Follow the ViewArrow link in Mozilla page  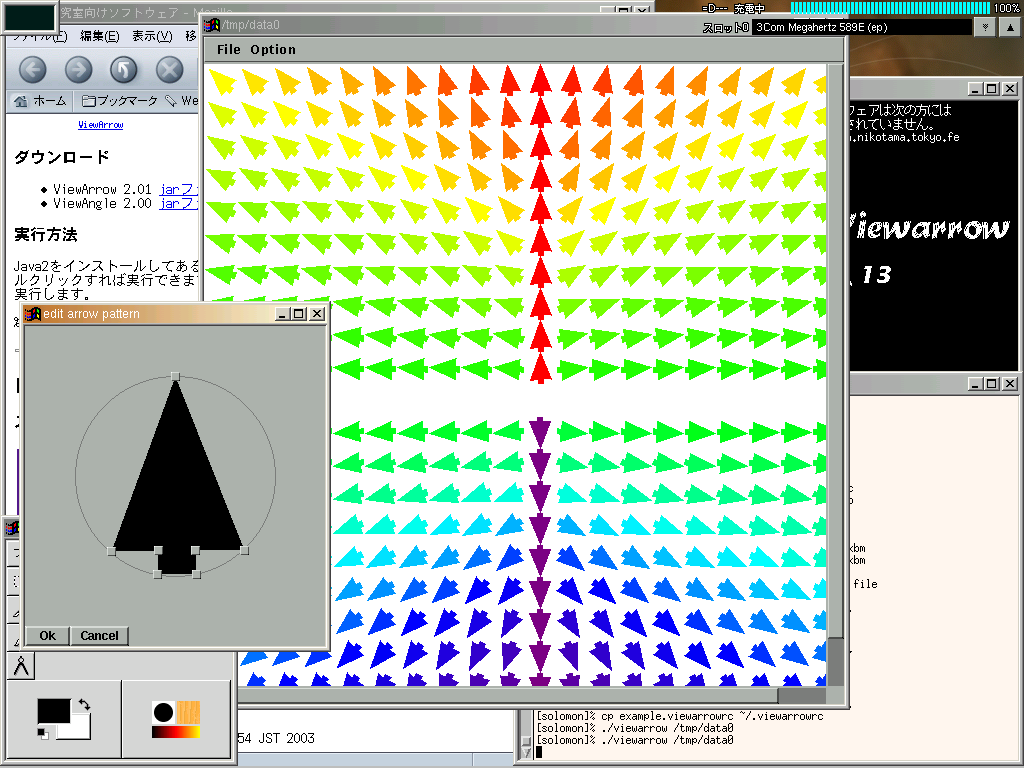tap(101, 125)
